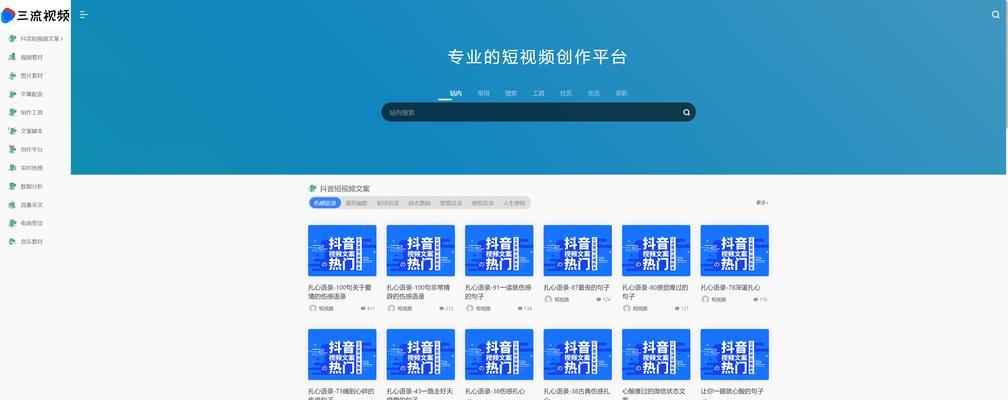This screenshot has width=1008, height=400.
Task: Click the icon beside 字幕配音 in sidebar
Action: point(12,94)
